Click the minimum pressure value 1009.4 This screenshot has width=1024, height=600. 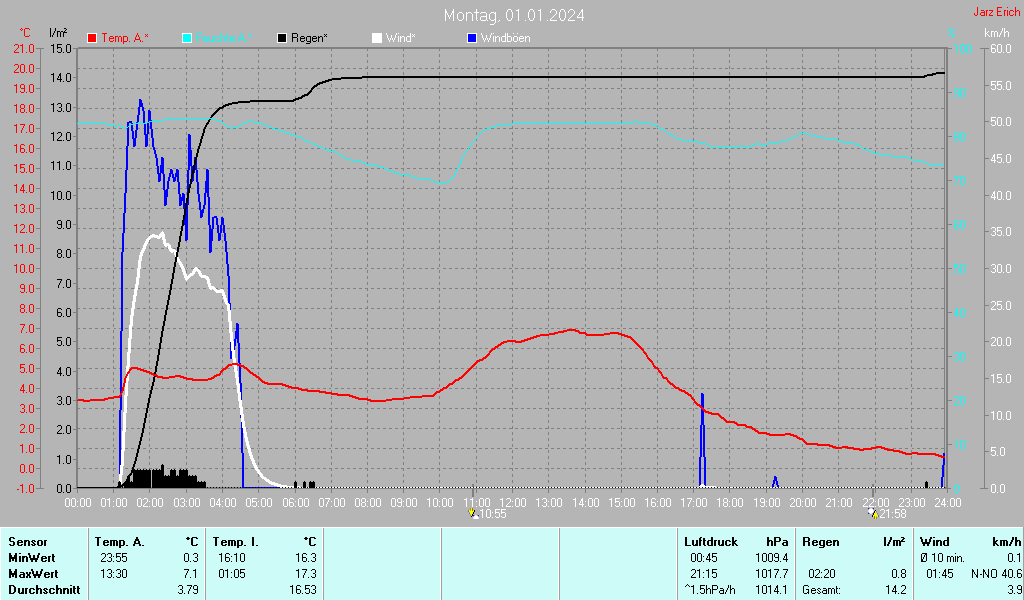[771, 558]
